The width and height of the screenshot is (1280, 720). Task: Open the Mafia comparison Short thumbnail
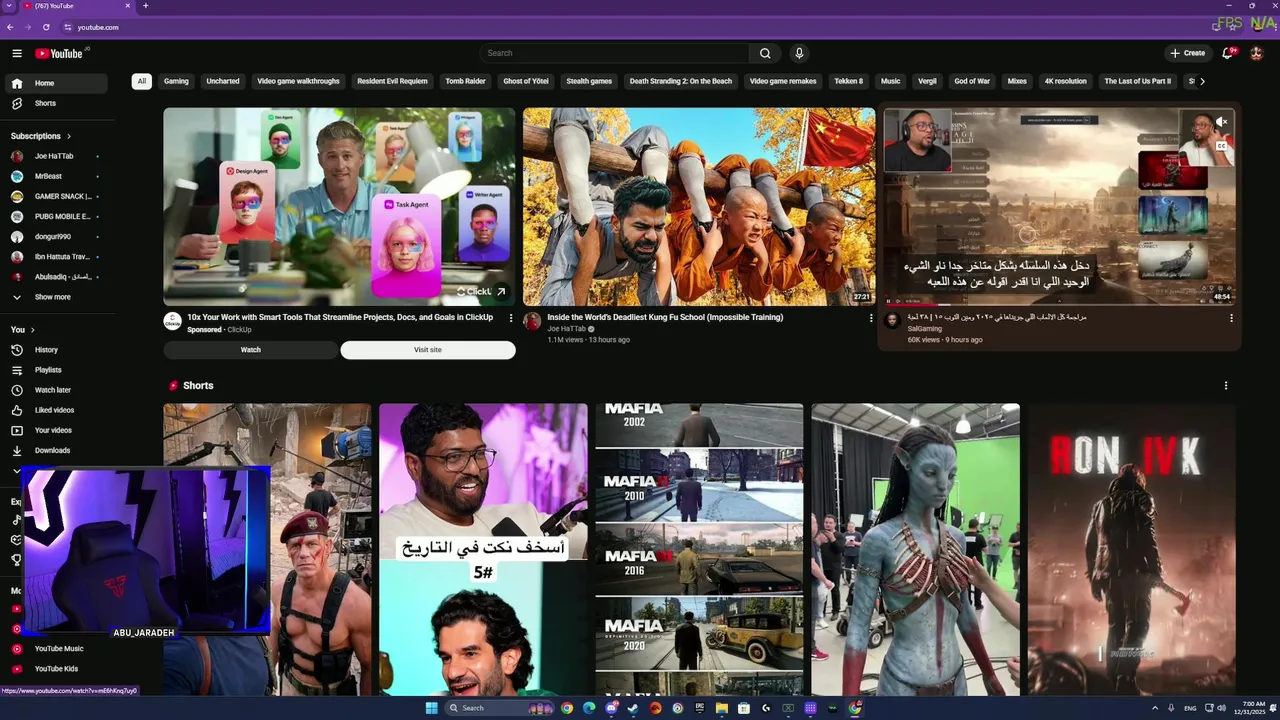coord(699,550)
